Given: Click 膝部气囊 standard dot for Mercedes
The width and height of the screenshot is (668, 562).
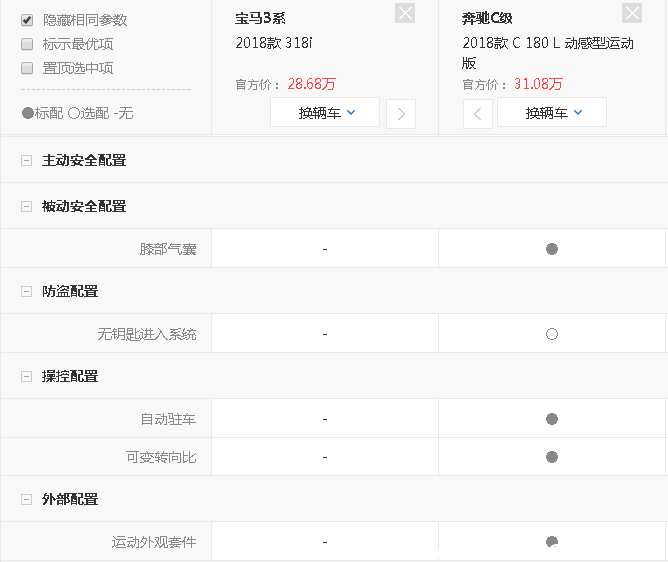Looking at the screenshot, I should pos(552,249).
